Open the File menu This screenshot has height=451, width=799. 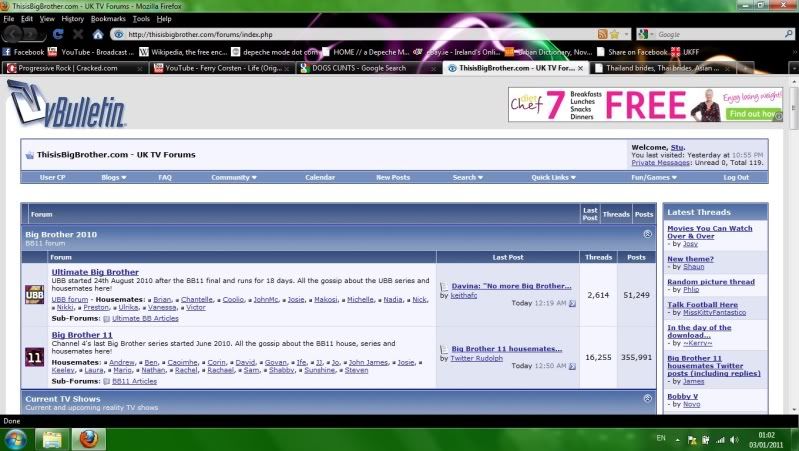tap(9, 19)
